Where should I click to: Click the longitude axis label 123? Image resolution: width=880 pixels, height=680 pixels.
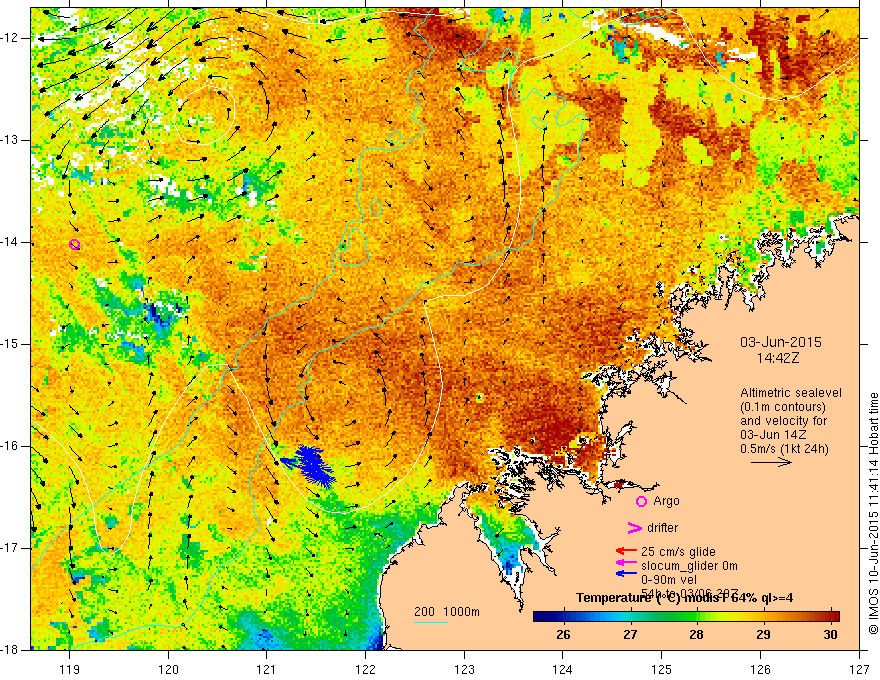click(464, 669)
